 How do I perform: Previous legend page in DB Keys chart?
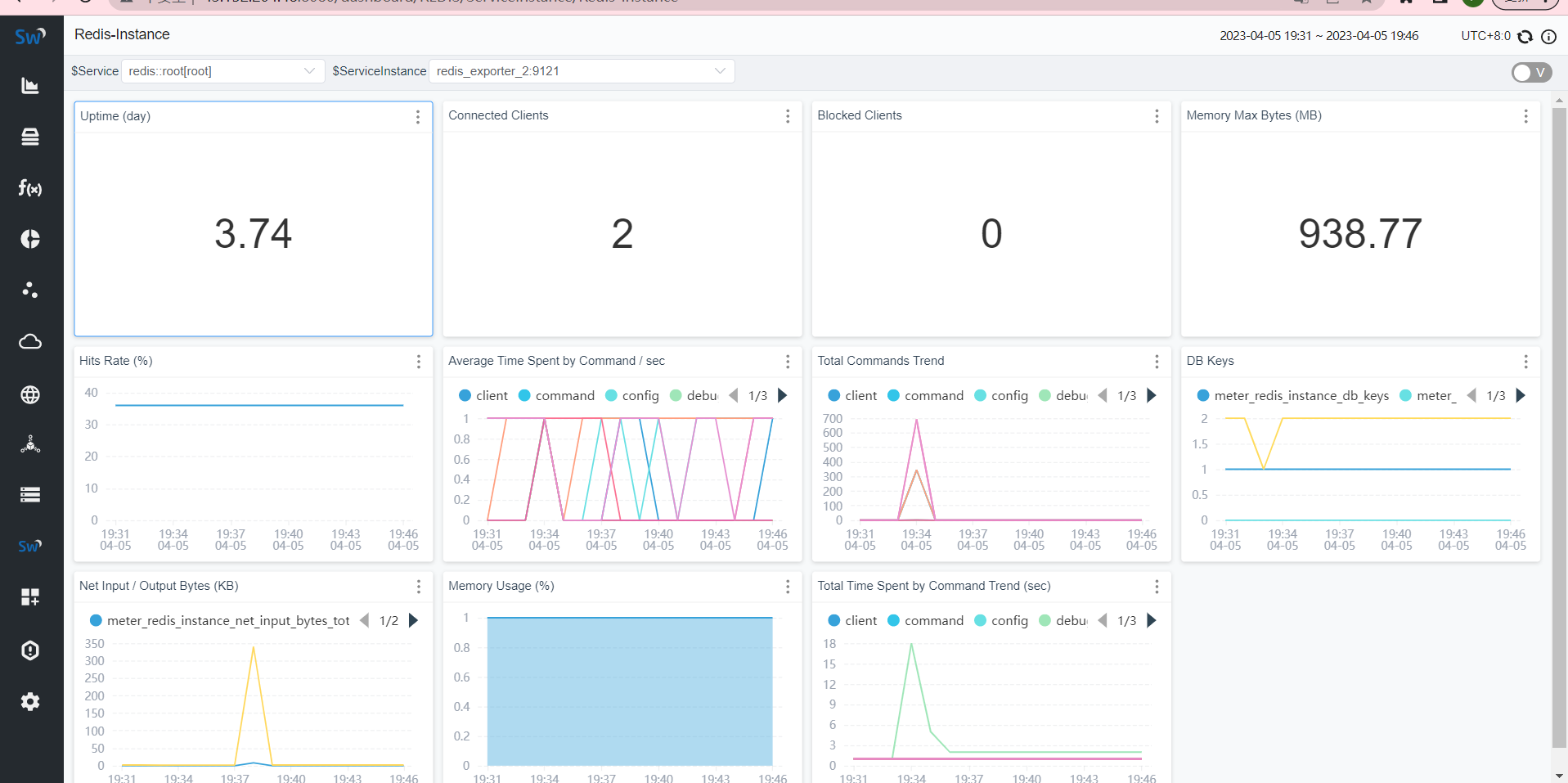pyautogui.click(x=1471, y=395)
